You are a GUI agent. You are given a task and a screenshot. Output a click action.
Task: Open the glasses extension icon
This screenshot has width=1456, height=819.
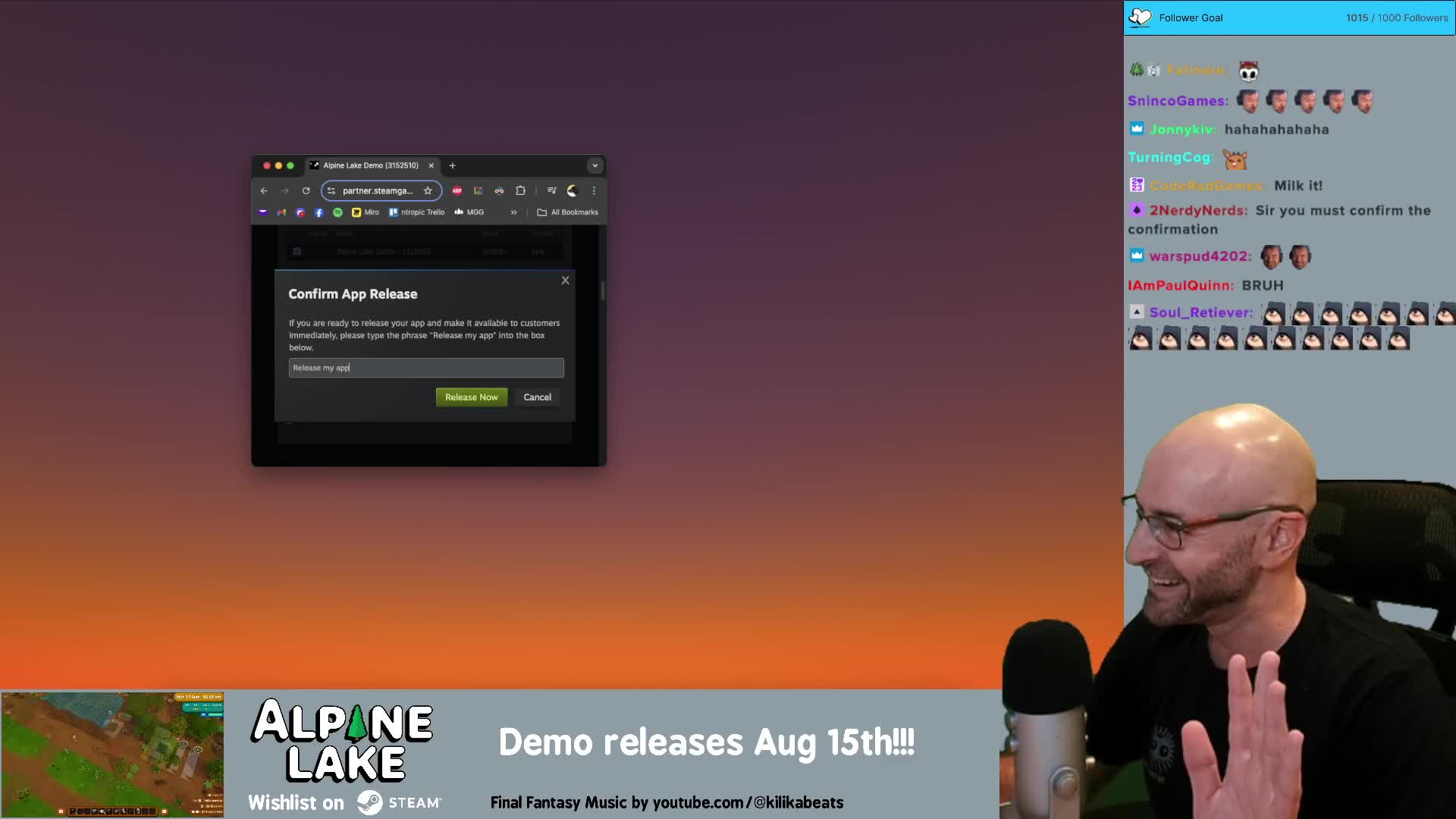[x=500, y=191]
